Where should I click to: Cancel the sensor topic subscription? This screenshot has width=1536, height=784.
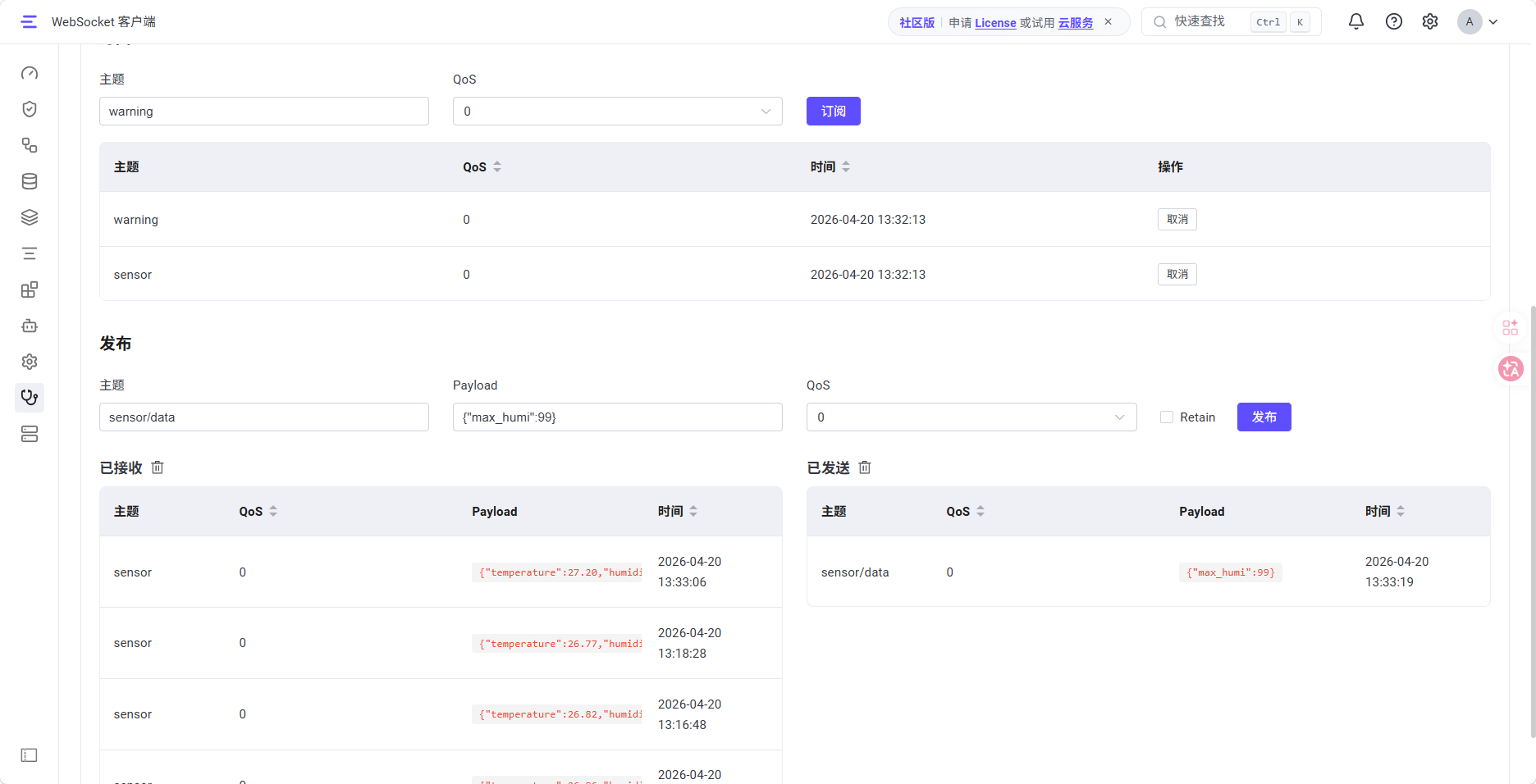1177,275
